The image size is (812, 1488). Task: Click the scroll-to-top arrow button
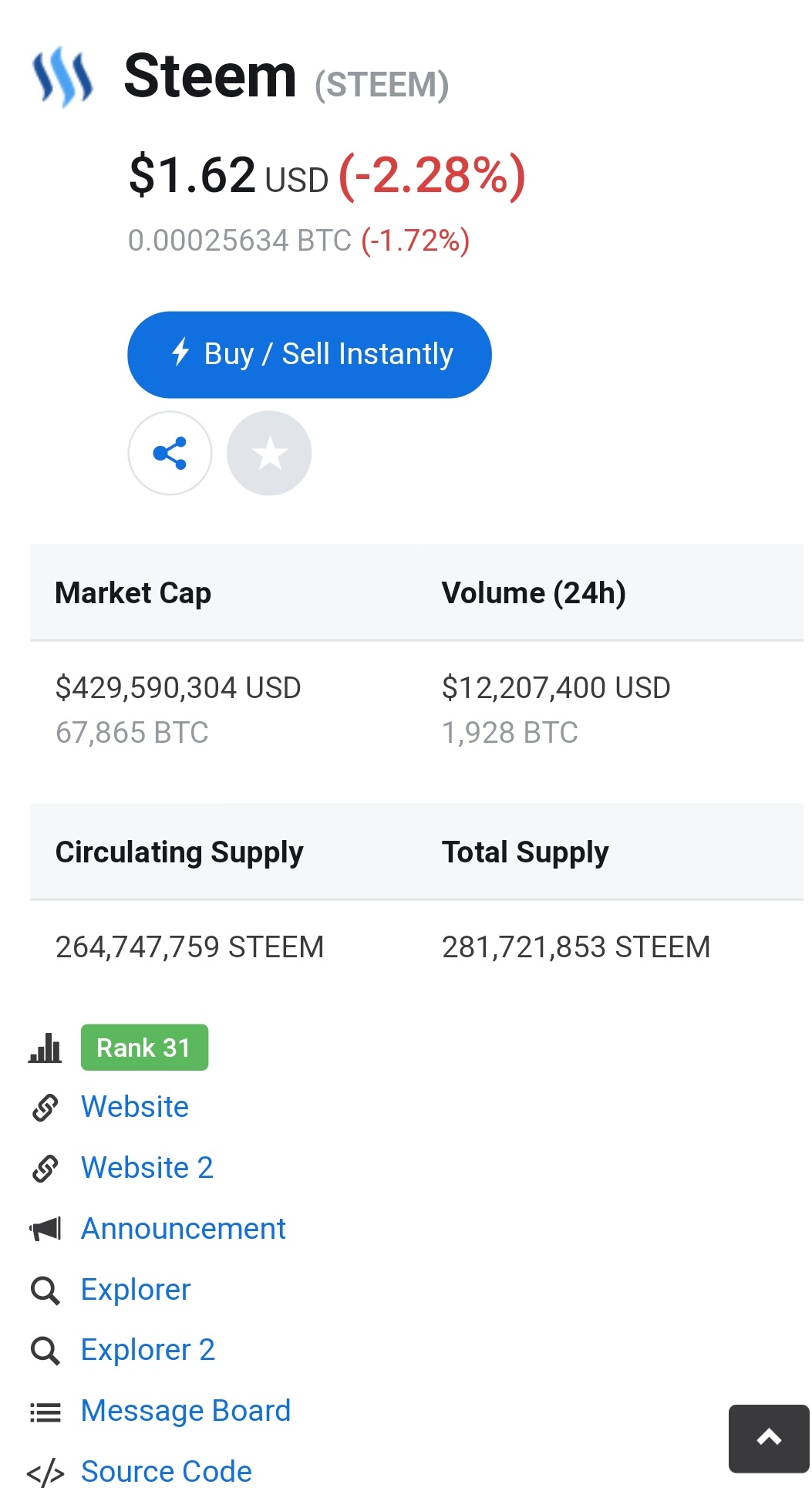(768, 1438)
